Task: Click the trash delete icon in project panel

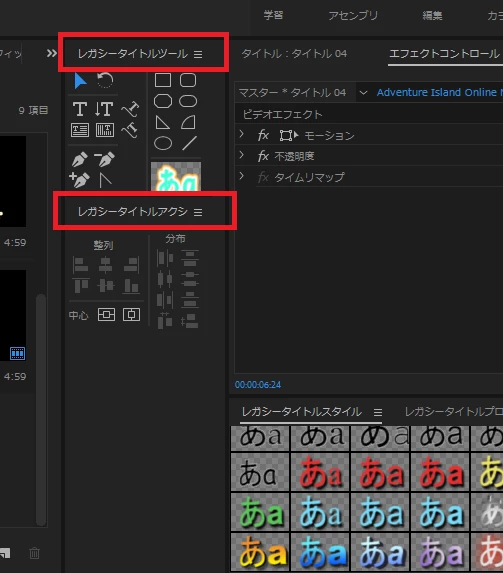Action: (34, 553)
